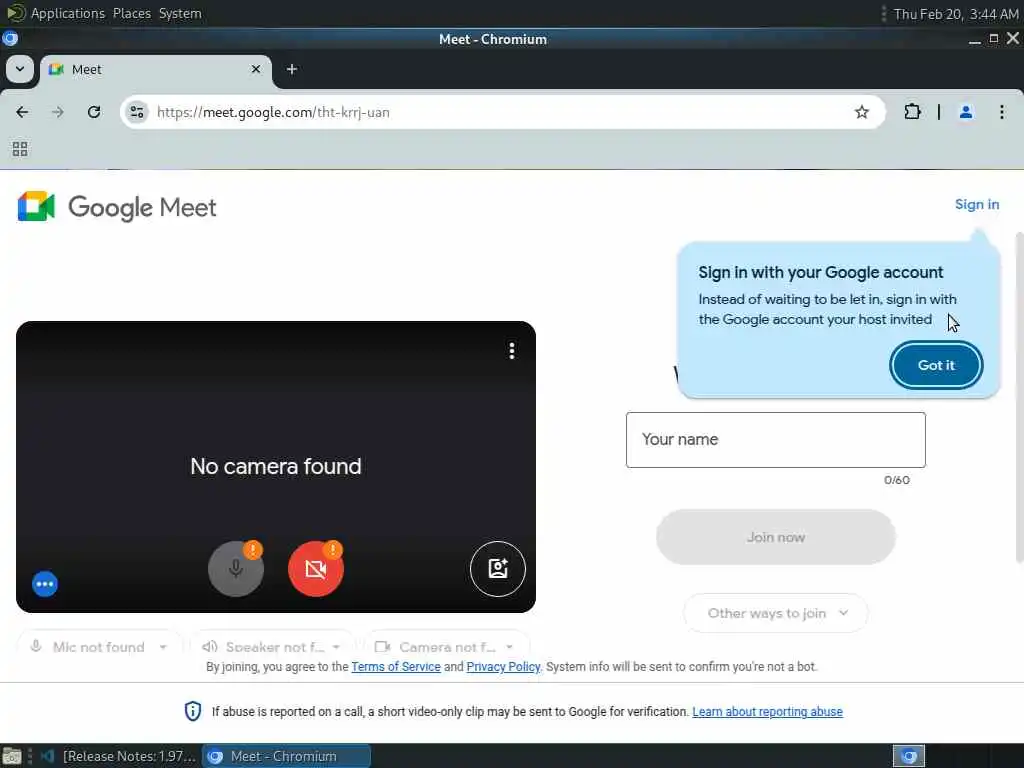Screen dimensions: 1024x768
Task: Open the Extensions puzzle icon
Action: point(912,112)
